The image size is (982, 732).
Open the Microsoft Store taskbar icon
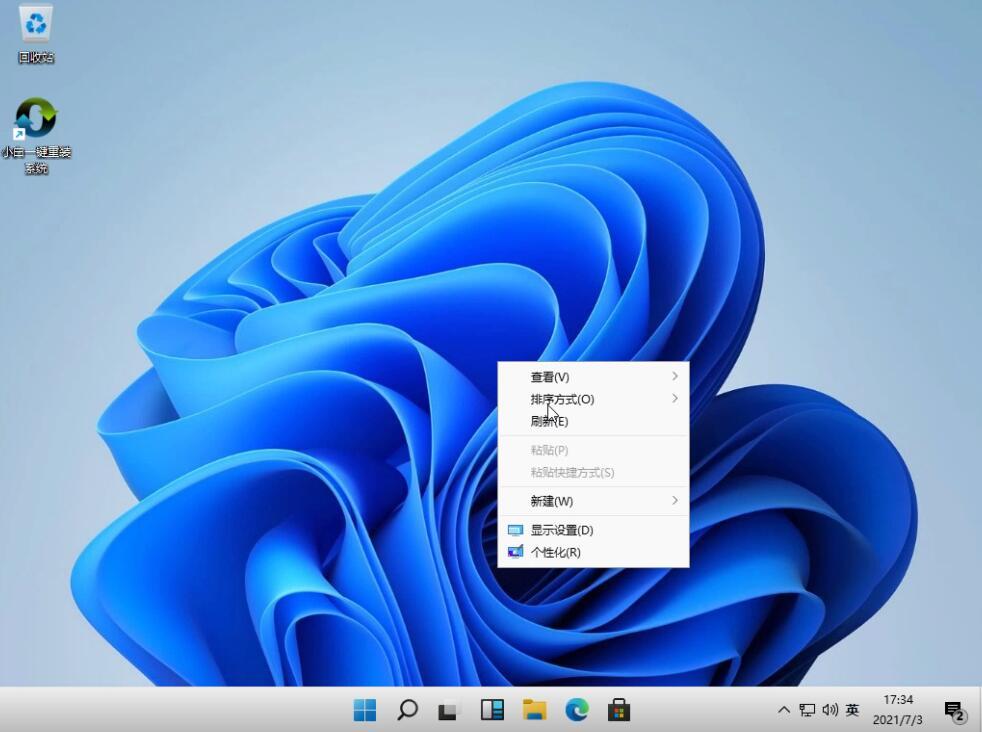coord(620,710)
